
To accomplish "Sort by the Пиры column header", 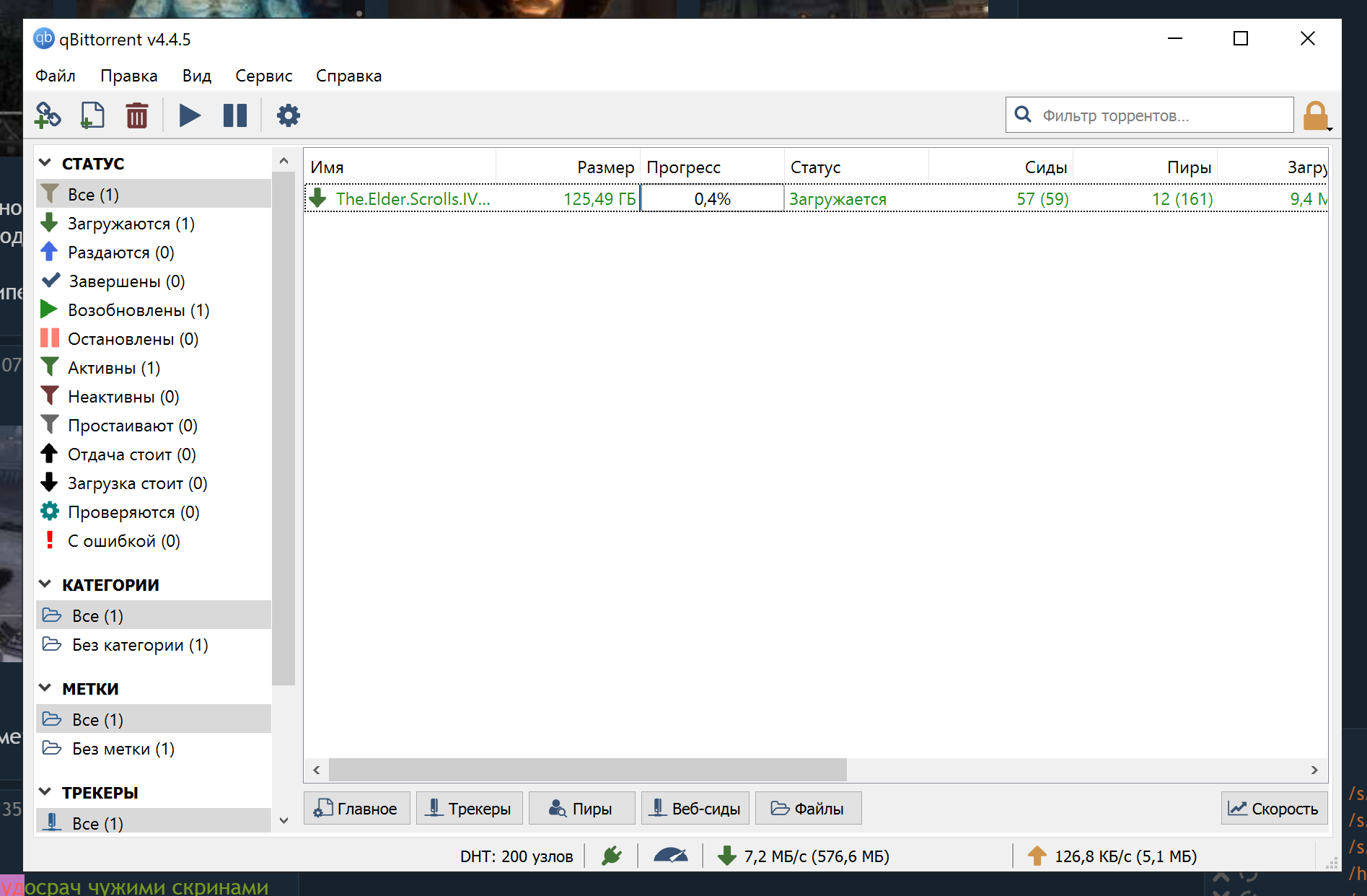I will 1146,167.
